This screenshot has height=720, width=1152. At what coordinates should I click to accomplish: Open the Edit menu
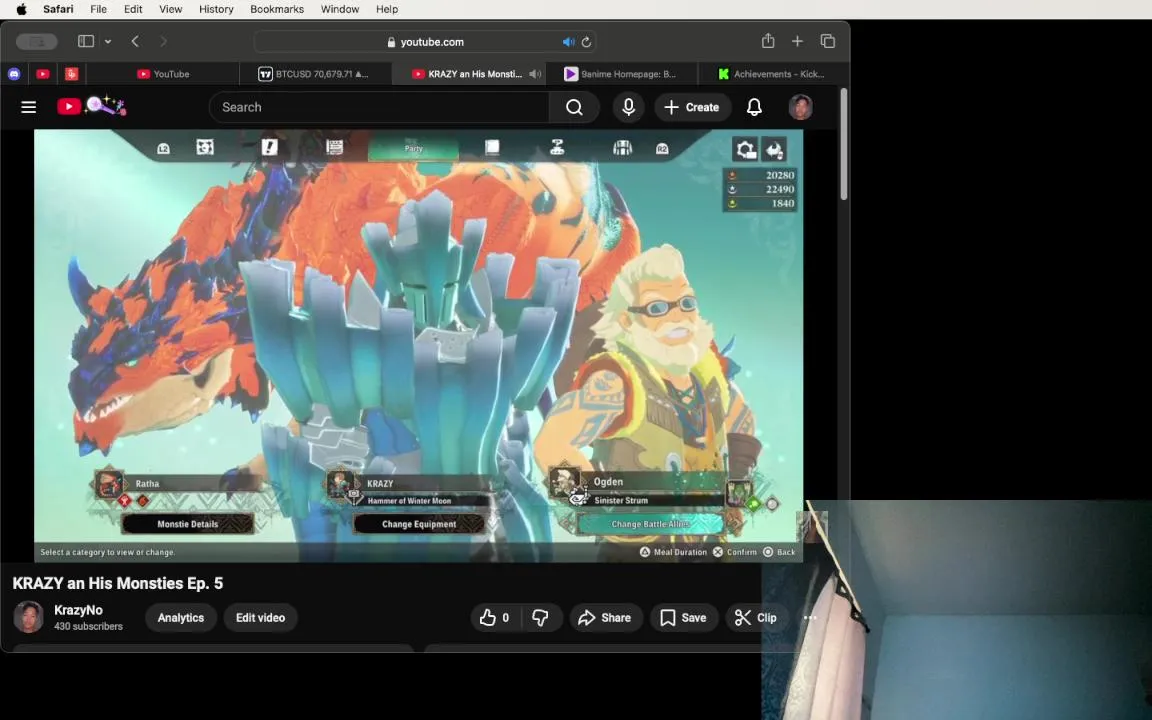(133, 10)
